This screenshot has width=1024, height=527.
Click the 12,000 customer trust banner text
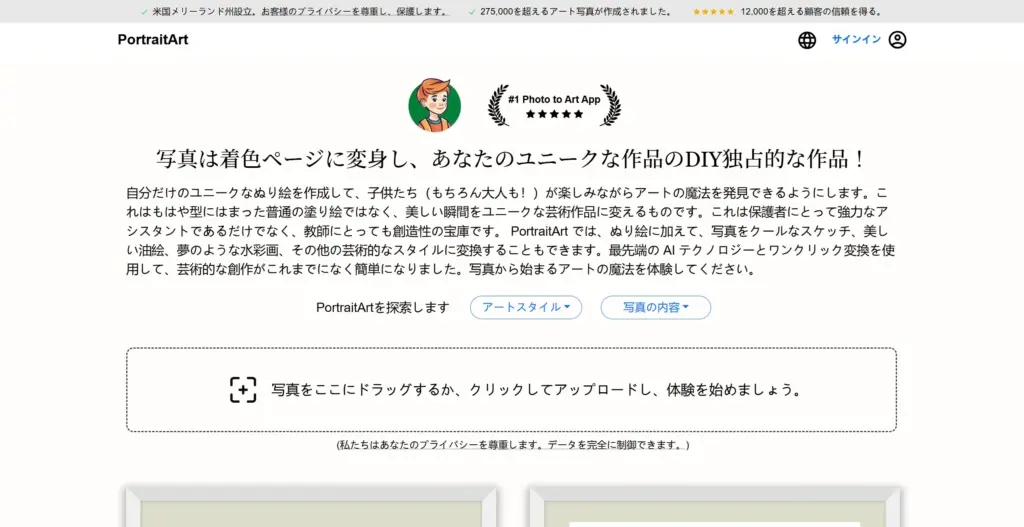click(811, 12)
